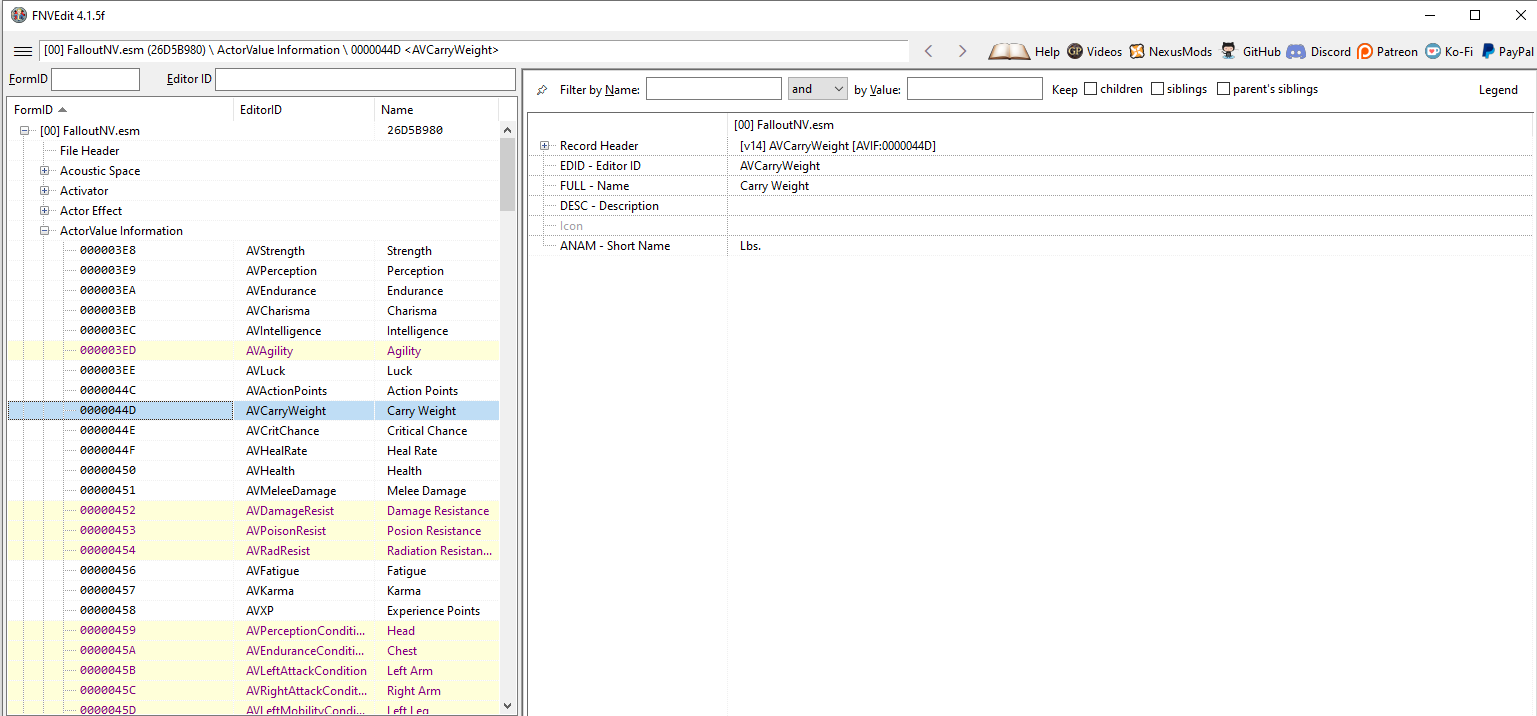Sort by the Name column header
1537x716 pixels.
click(x=436, y=110)
